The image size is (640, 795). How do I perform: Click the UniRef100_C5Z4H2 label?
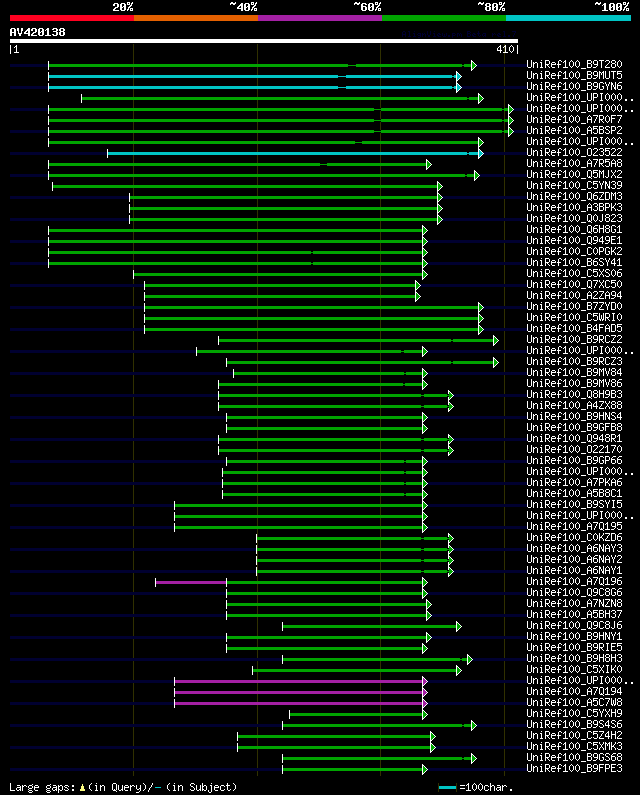pos(574,735)
